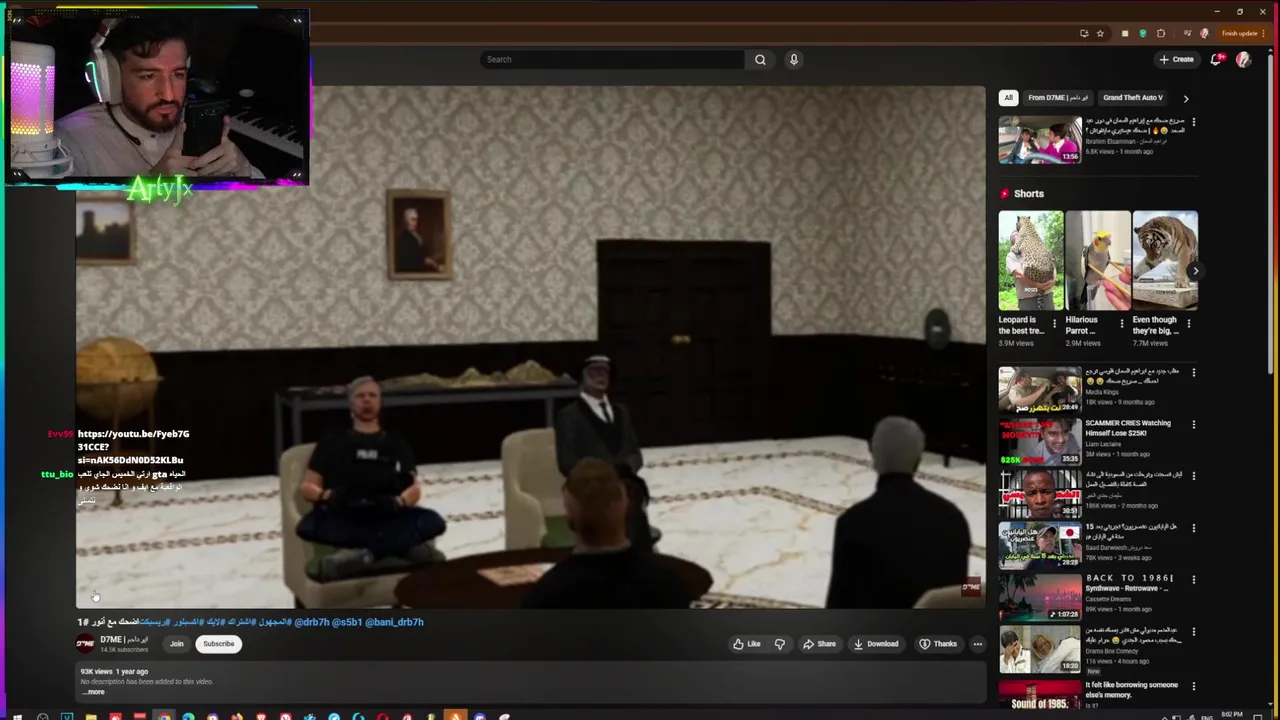Click the clock showing 8:02 PM
1280x720 pixels.
1233,715
